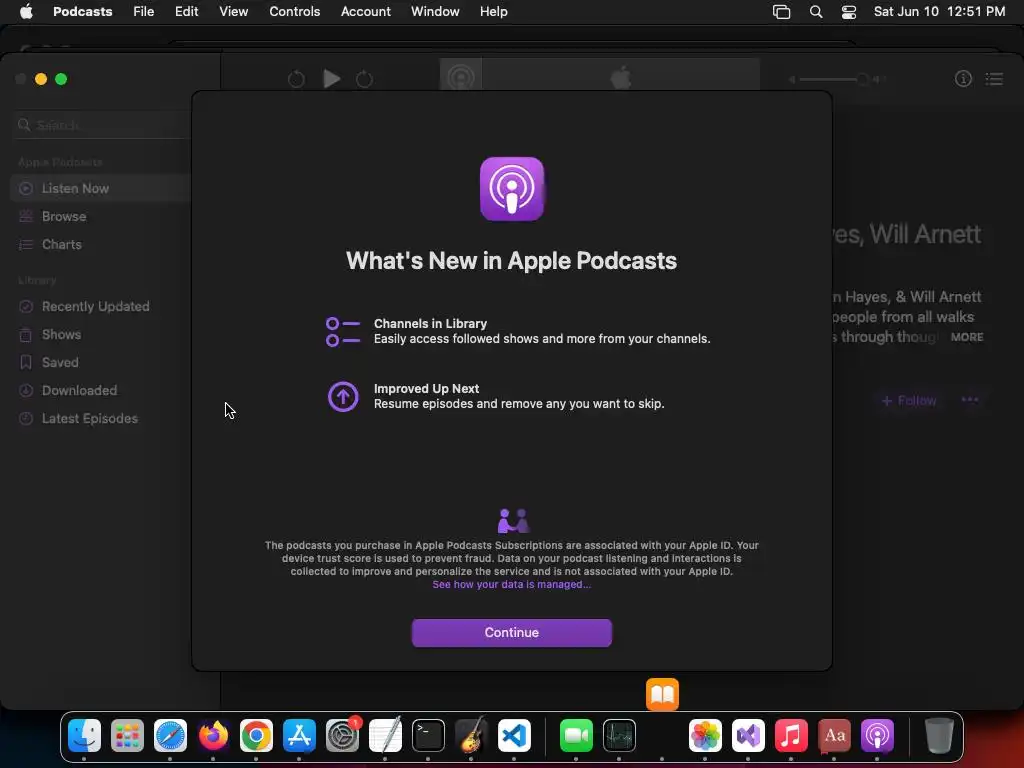Open Safari in the Dock

[x=170, y=736]
